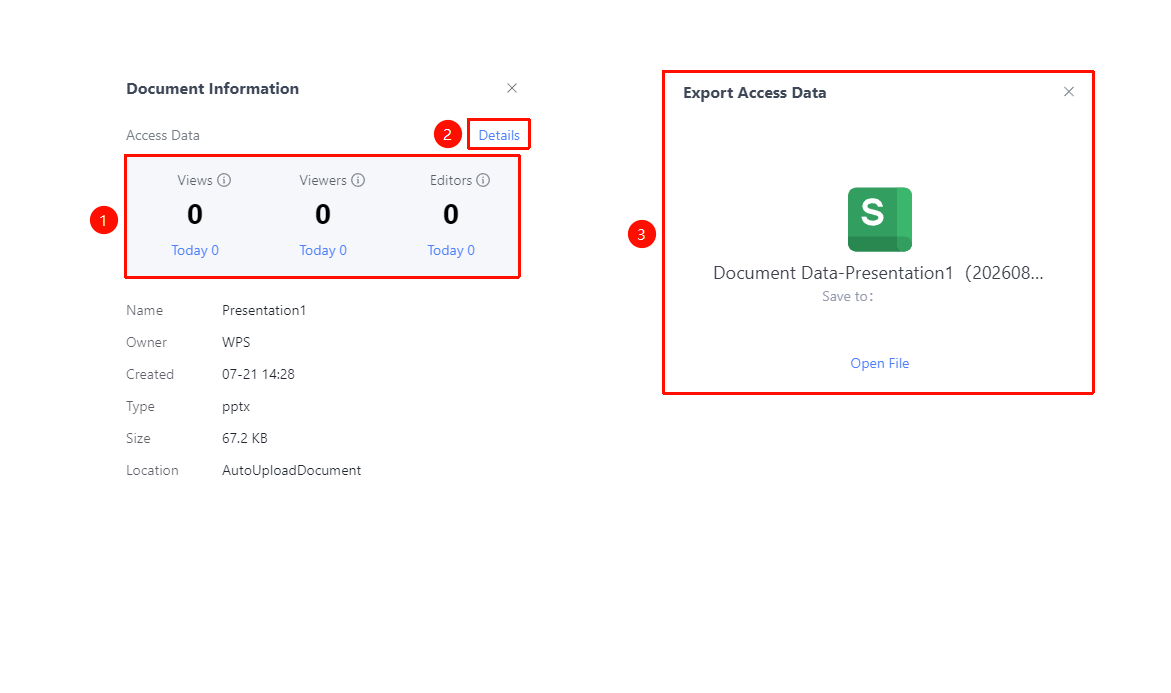Click the info icon next to Viewers
The height and width of the screenshot is (693, 1171).
(x=358, y=180)
